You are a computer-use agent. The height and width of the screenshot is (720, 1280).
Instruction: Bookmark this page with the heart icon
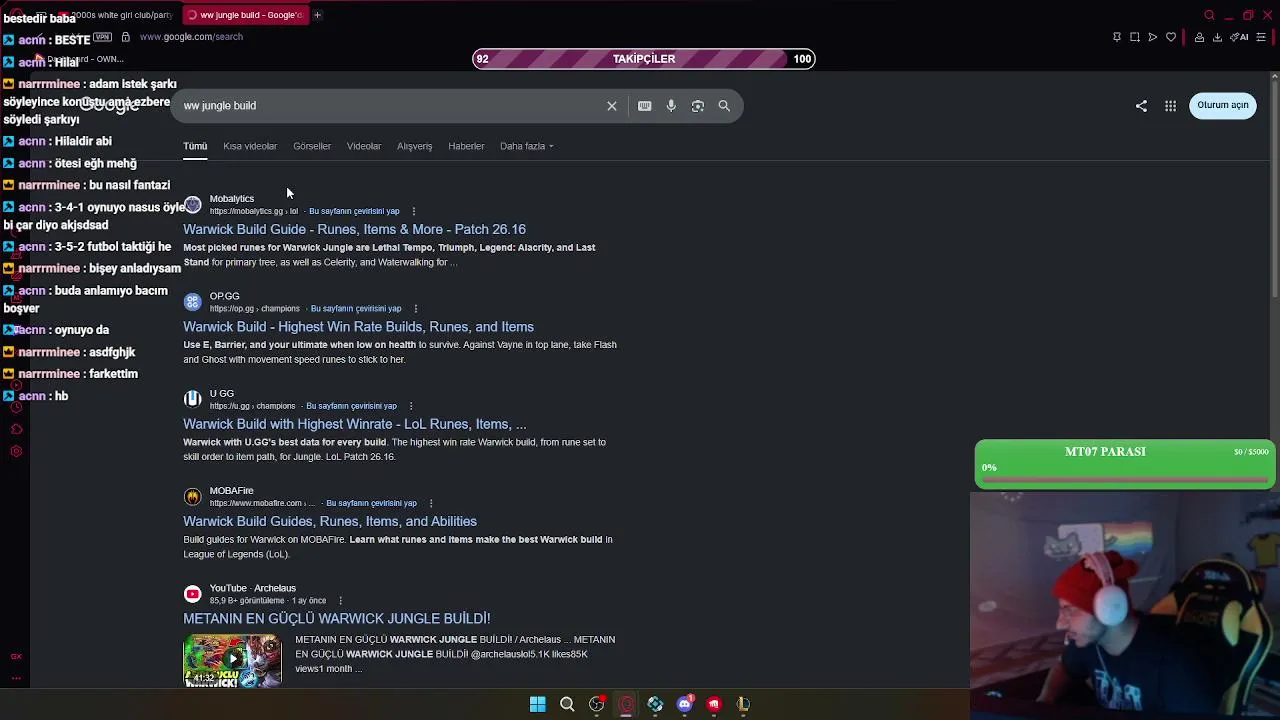pyautogui.click(x=1171, y=37)
